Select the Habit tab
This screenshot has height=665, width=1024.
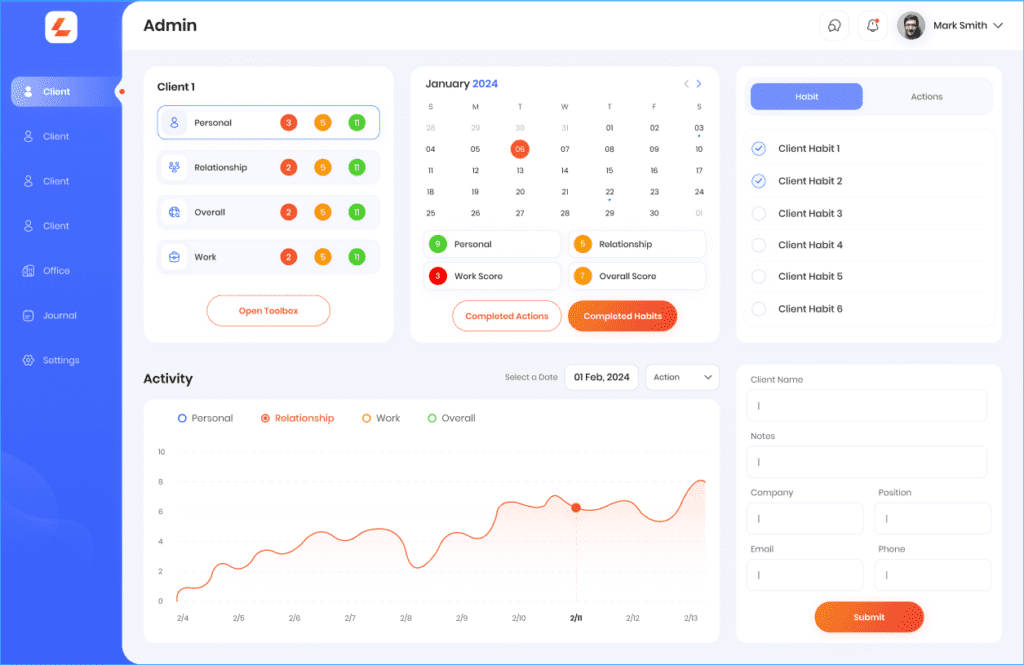[806, 97]
